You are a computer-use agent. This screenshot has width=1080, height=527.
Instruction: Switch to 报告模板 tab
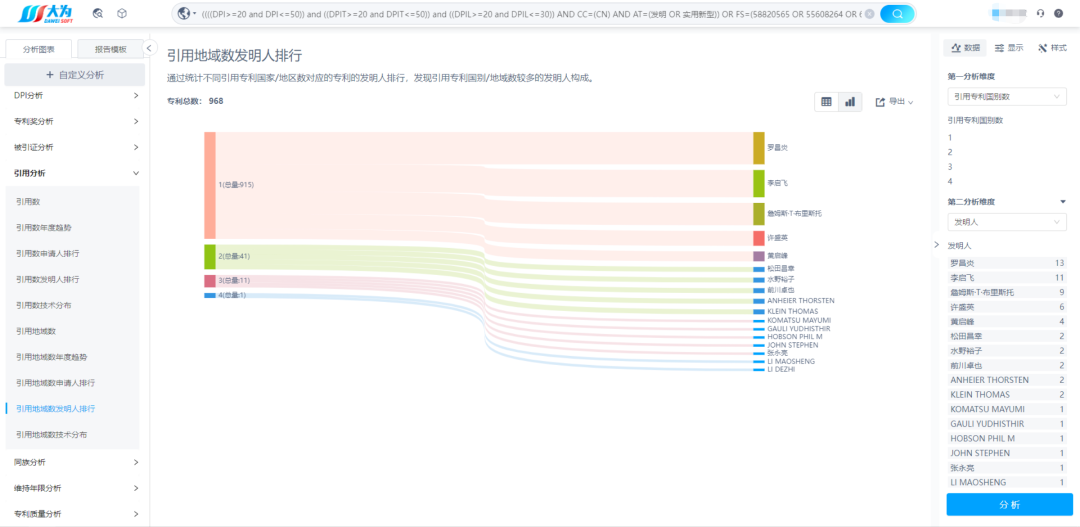(x=110, y=50)
